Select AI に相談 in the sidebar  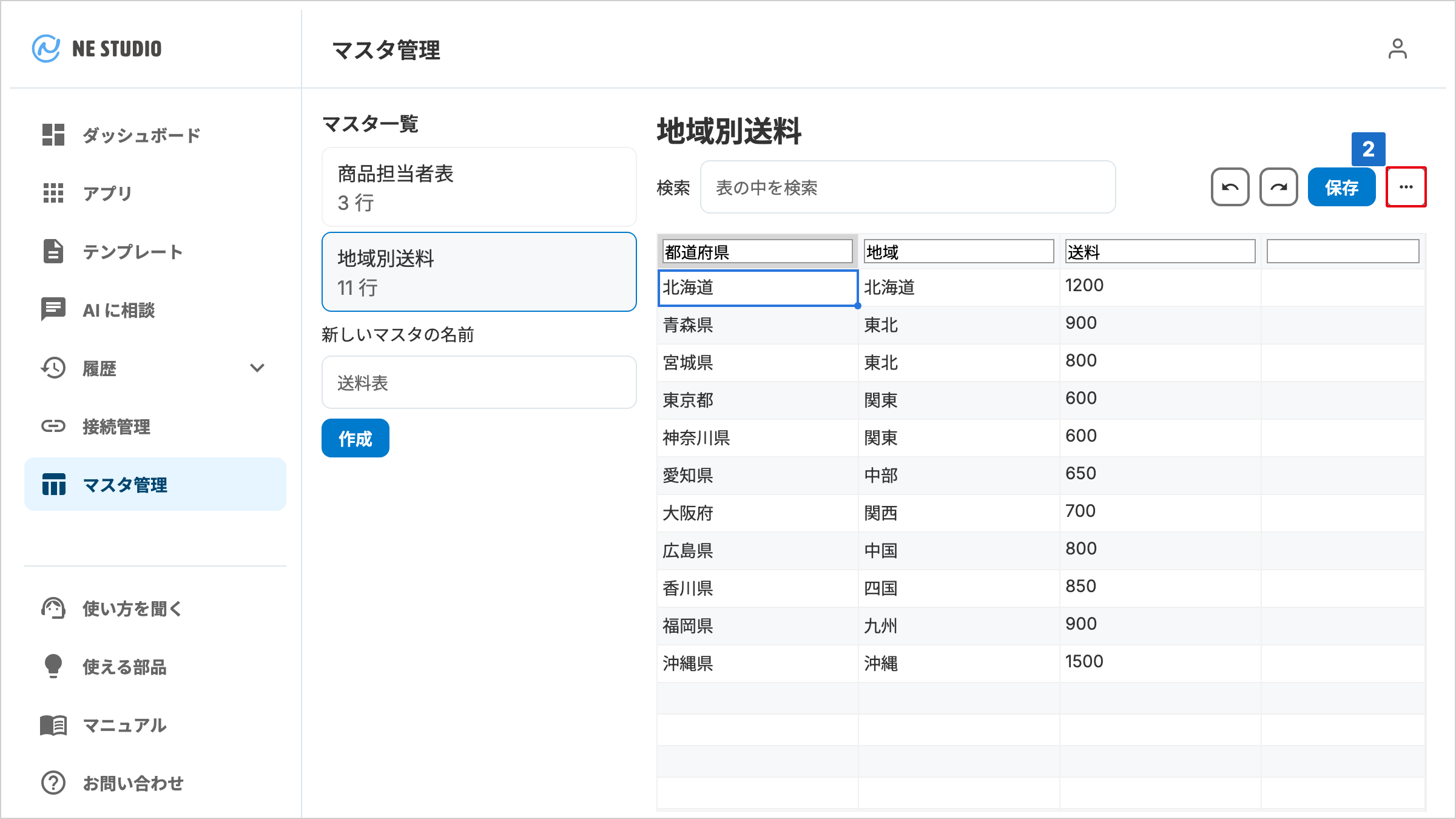[155, 309]
